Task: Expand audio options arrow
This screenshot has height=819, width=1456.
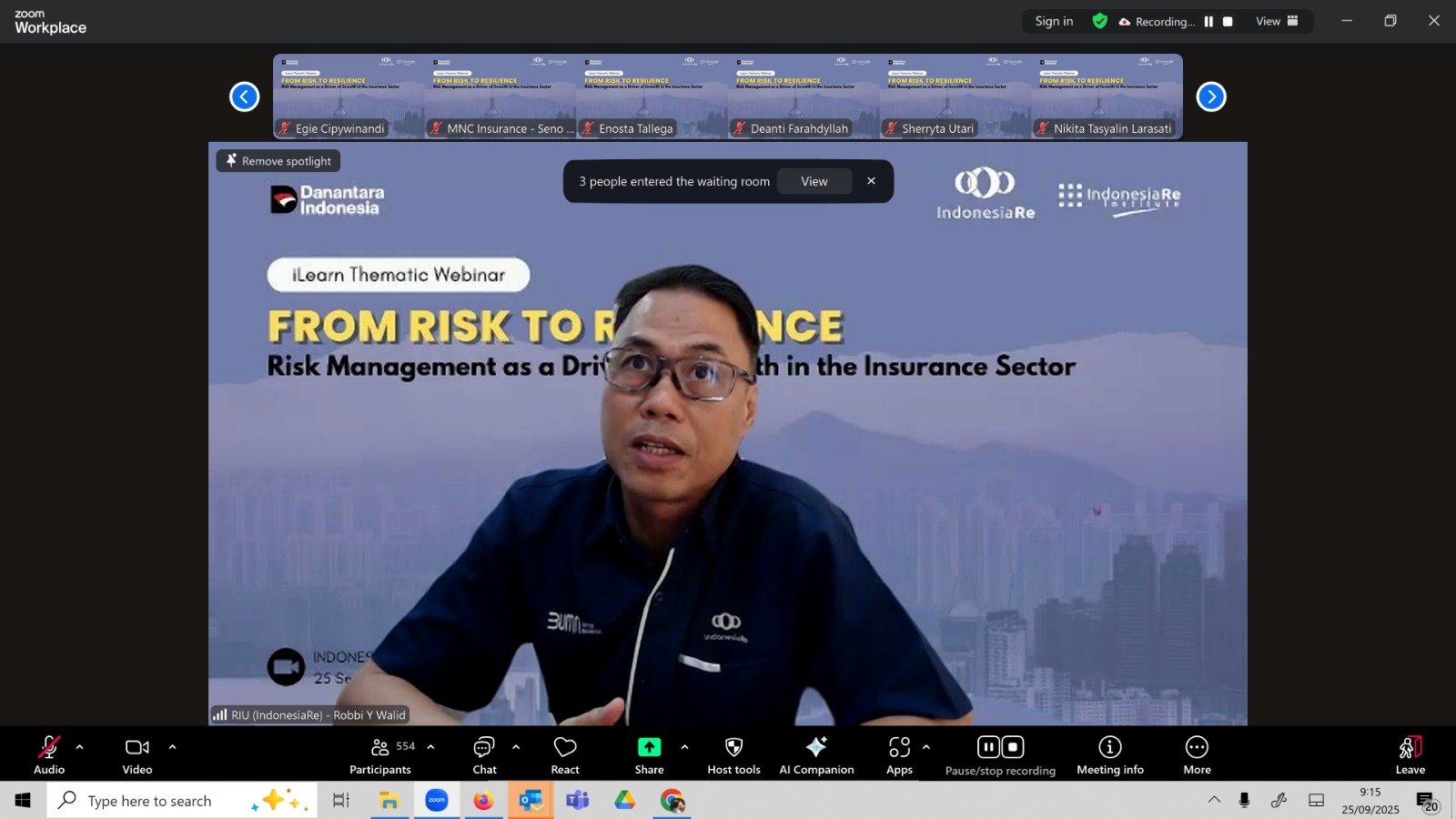Action: 80,747
